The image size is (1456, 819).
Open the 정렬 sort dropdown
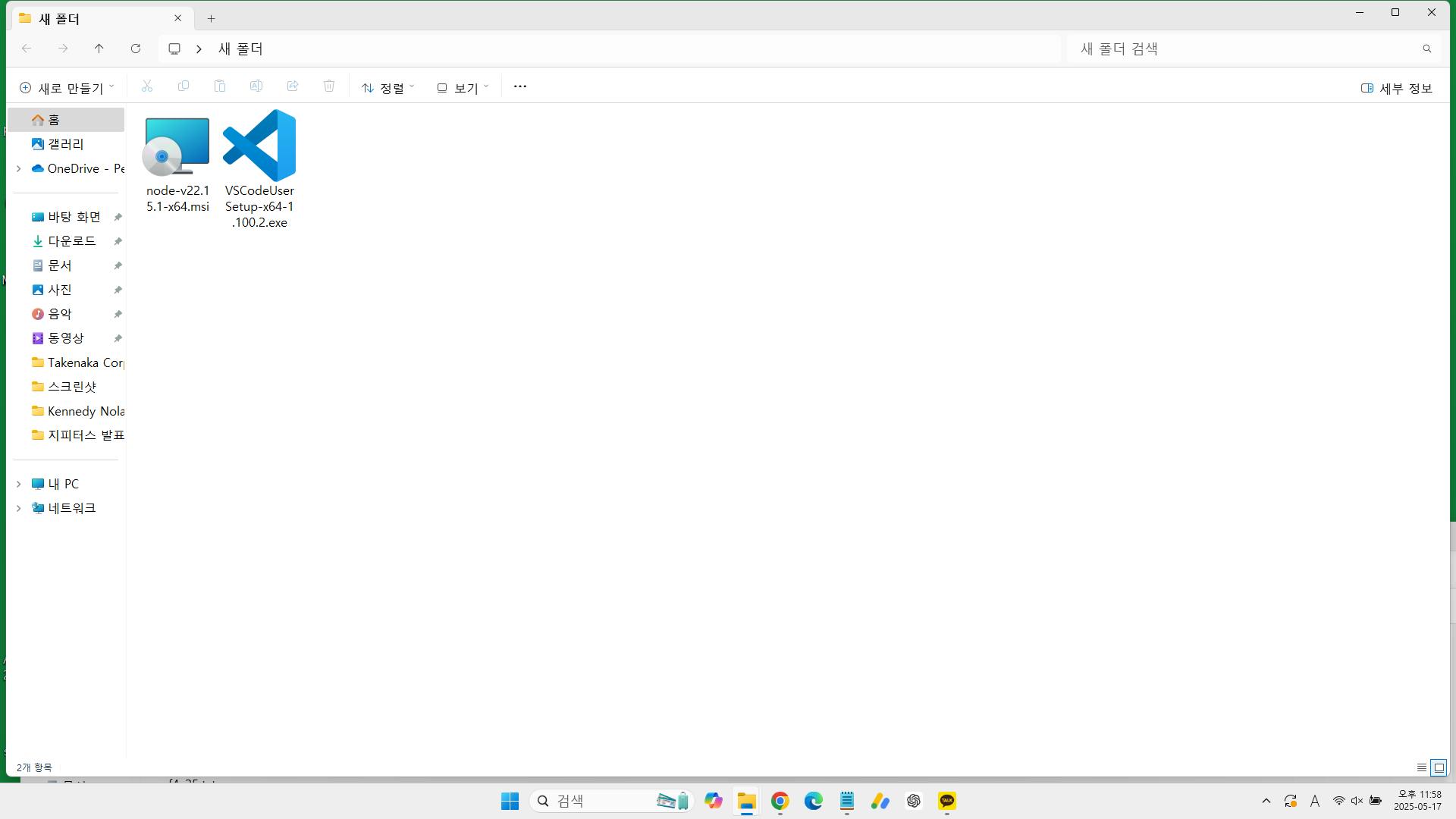388,88
